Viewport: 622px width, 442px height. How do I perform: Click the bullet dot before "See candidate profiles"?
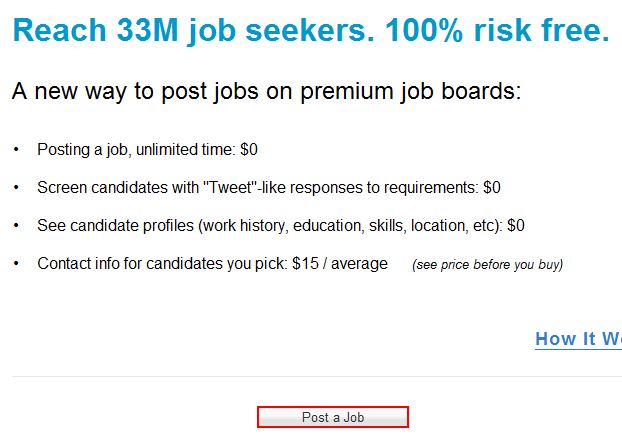tap(16, 226)
